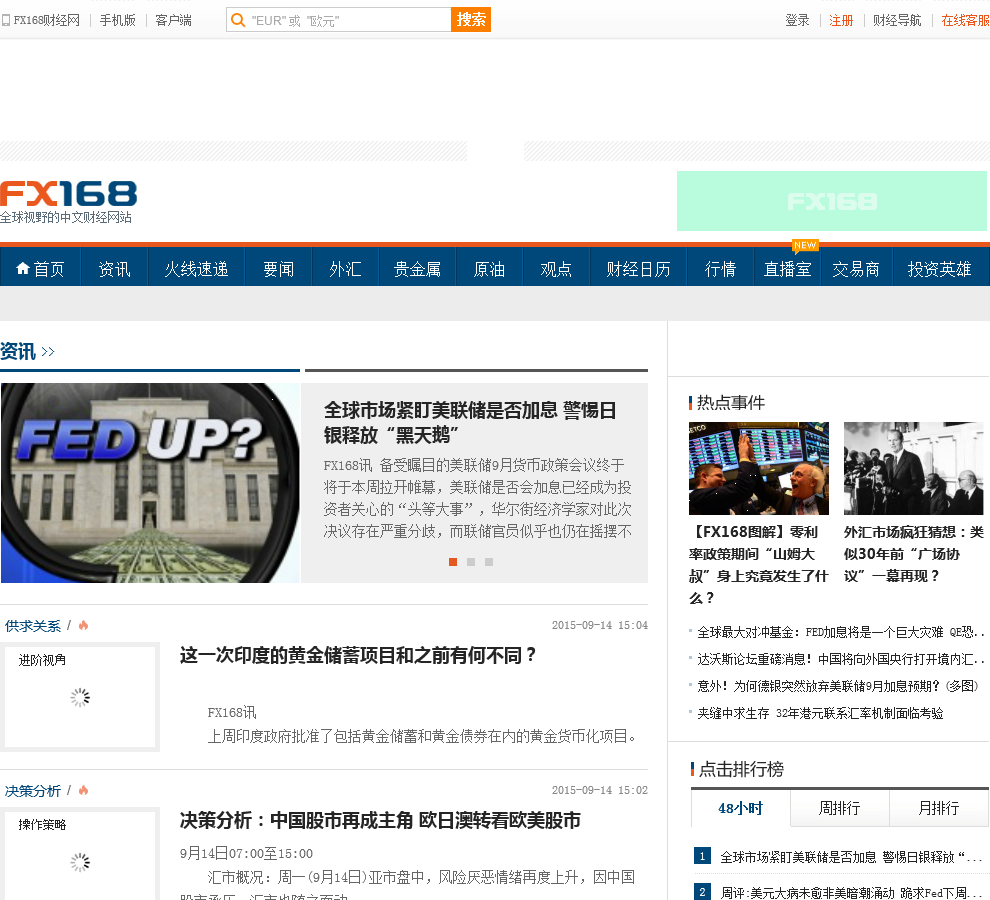Open the 供求关系 category link
This screenshot has width=990, height=900.
tap(33, 626)
